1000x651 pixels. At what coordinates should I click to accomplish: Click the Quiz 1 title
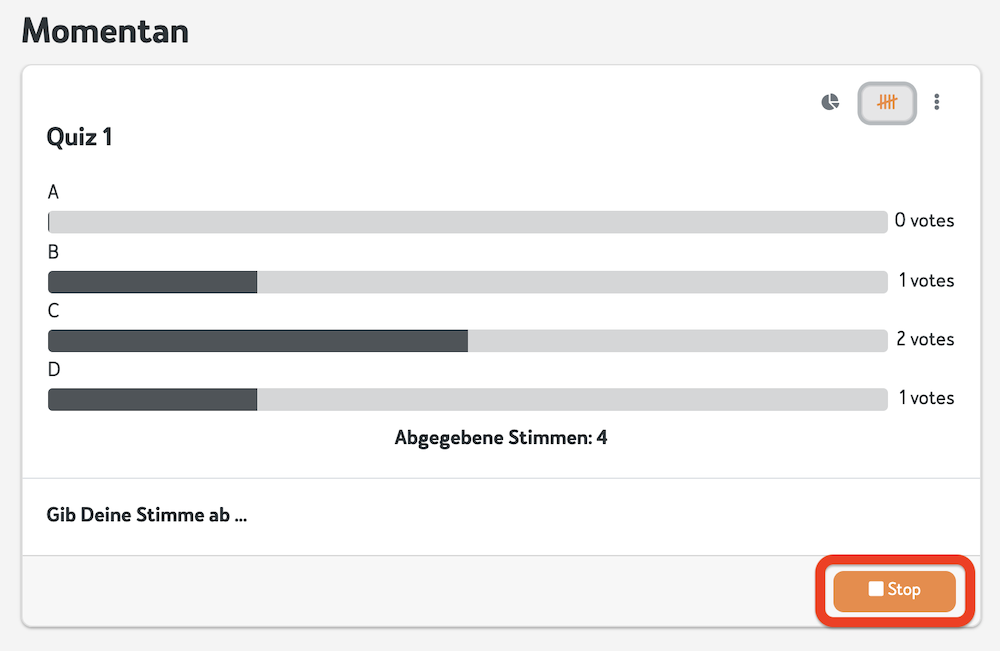point(79,137)
